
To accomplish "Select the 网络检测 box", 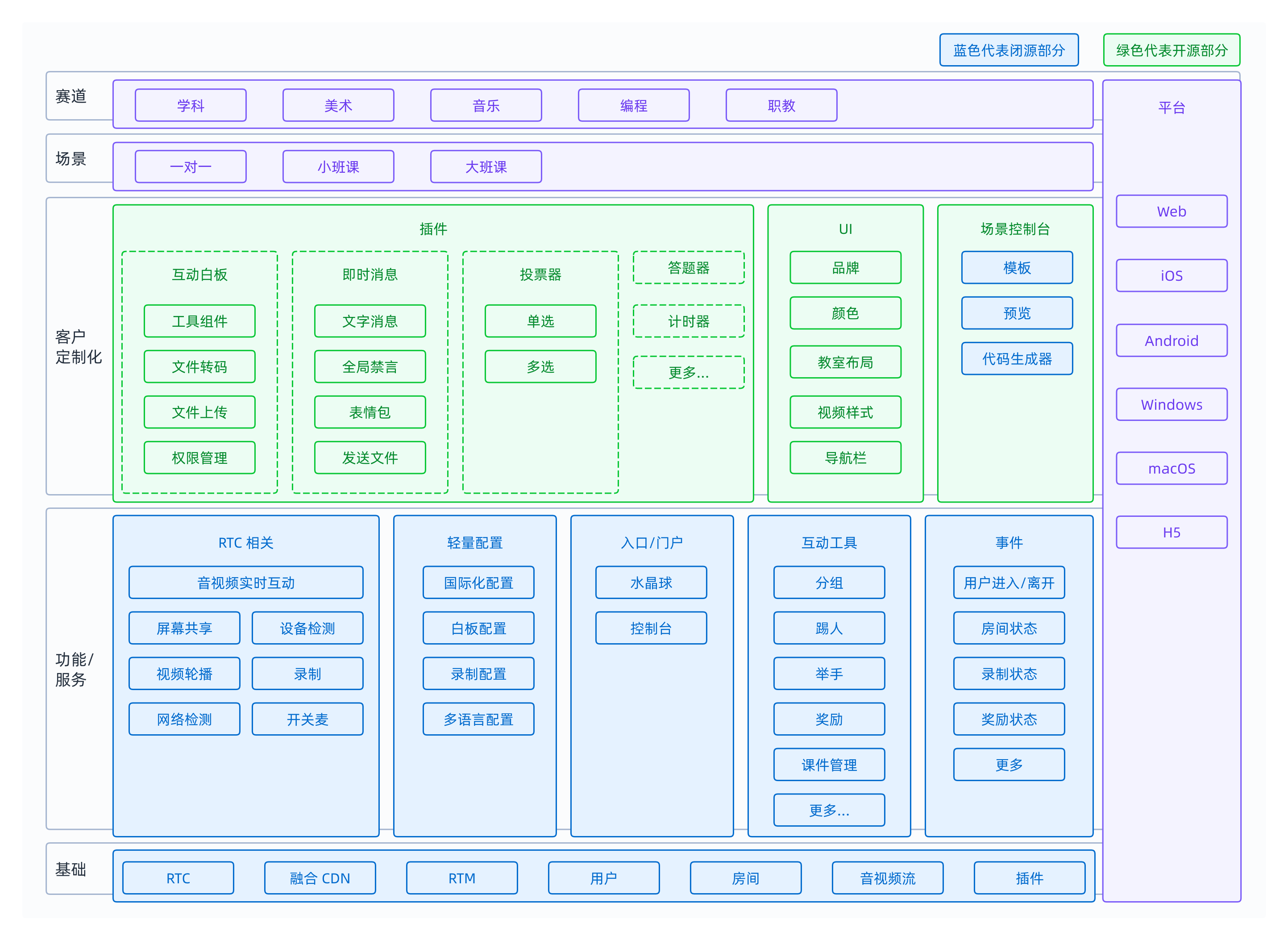I will [x=184, y=719].
